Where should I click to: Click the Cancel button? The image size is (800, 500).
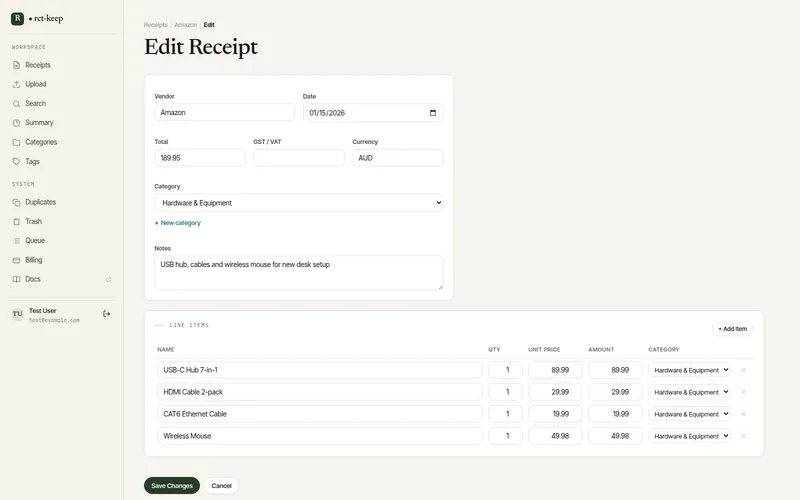point(221,486)
